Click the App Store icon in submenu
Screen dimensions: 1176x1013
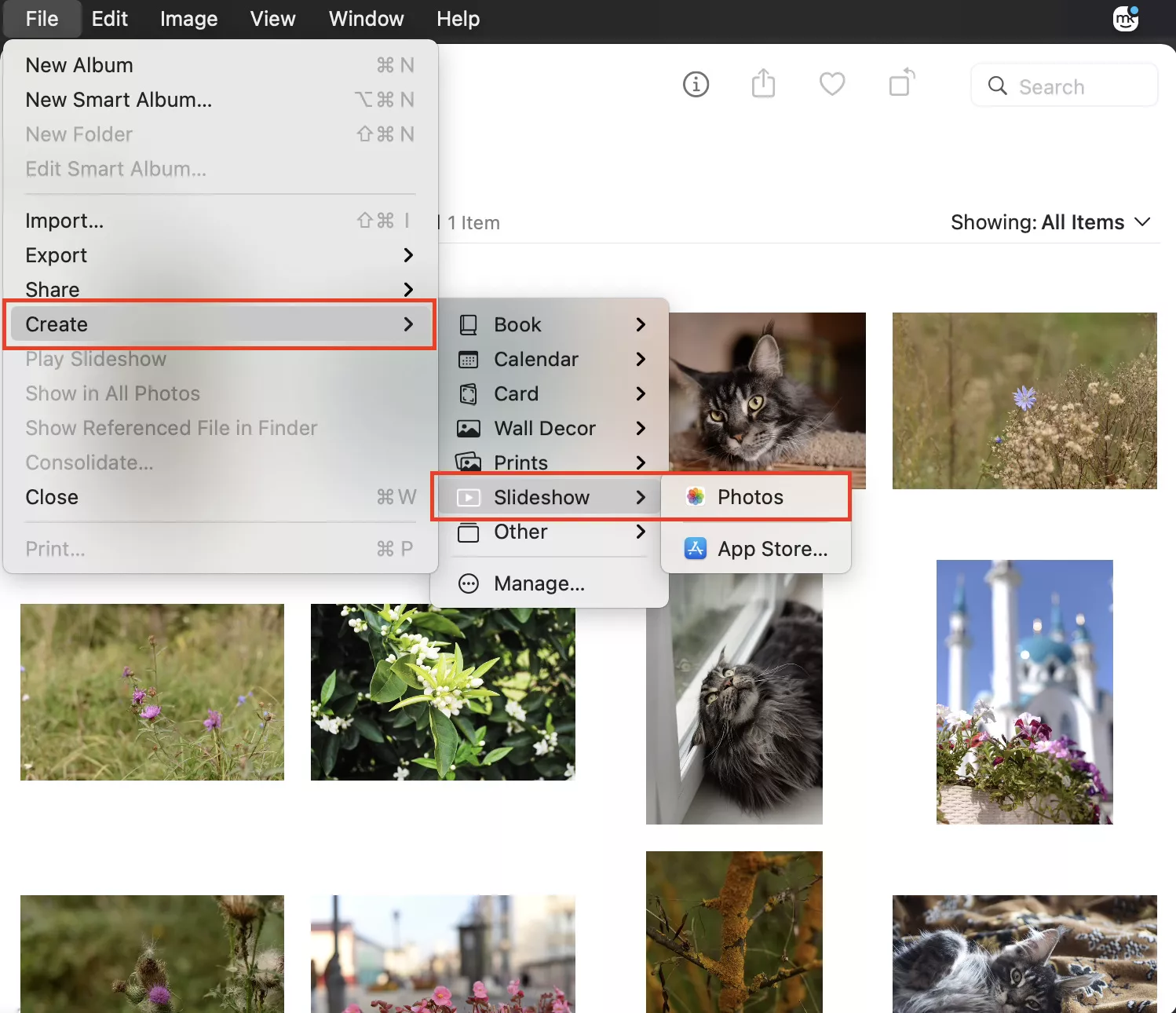click(x=694, y=548)
